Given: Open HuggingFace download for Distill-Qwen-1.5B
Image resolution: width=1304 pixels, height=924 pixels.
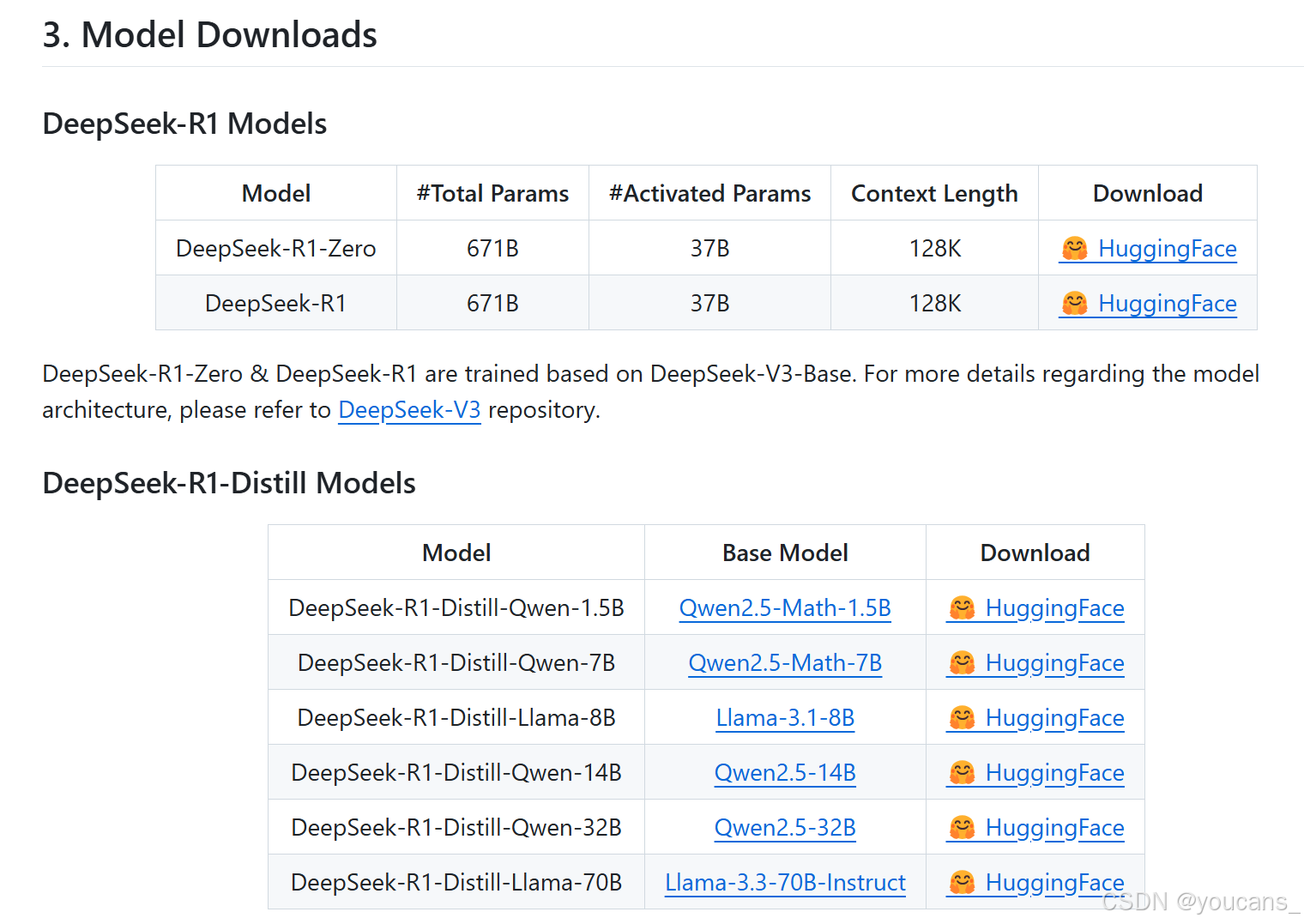Looking at the screenshot, I should [1035, 608].
